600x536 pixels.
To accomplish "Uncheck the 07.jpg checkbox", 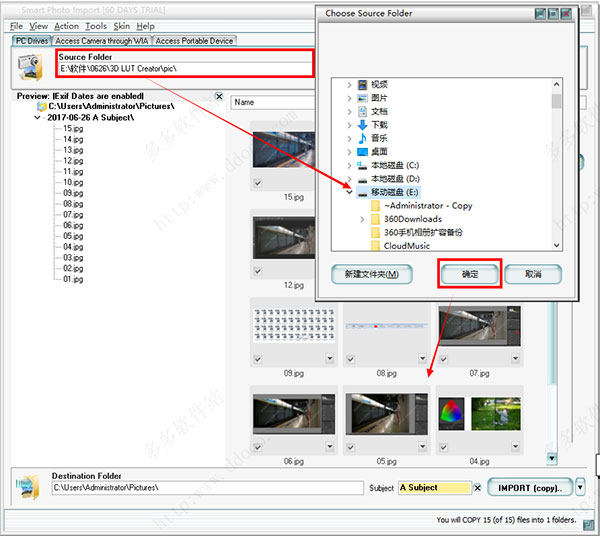I will pyautogui.click(x=443, y=359).
